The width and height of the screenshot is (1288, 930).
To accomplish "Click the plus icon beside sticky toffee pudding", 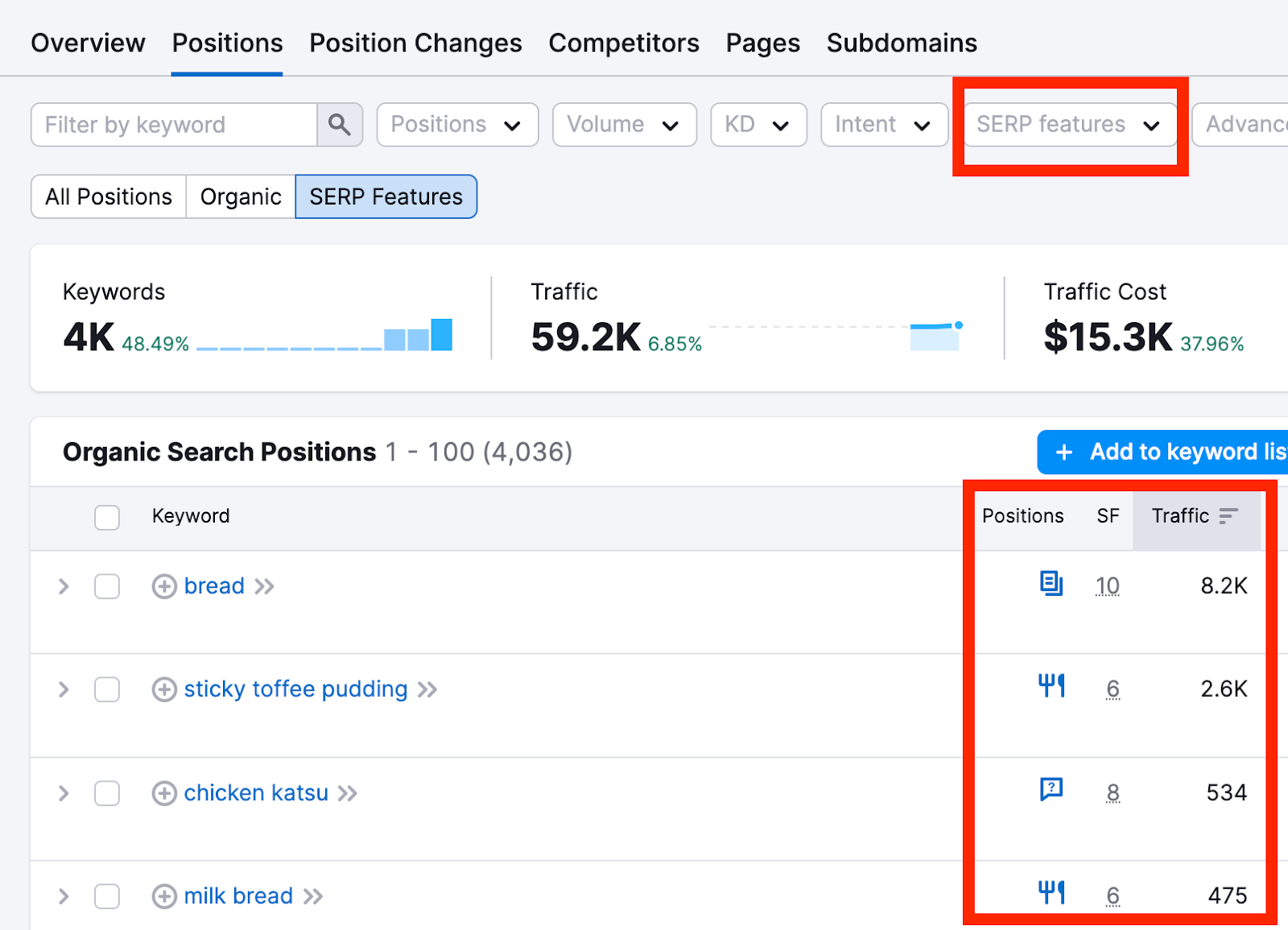I will 164,689.
